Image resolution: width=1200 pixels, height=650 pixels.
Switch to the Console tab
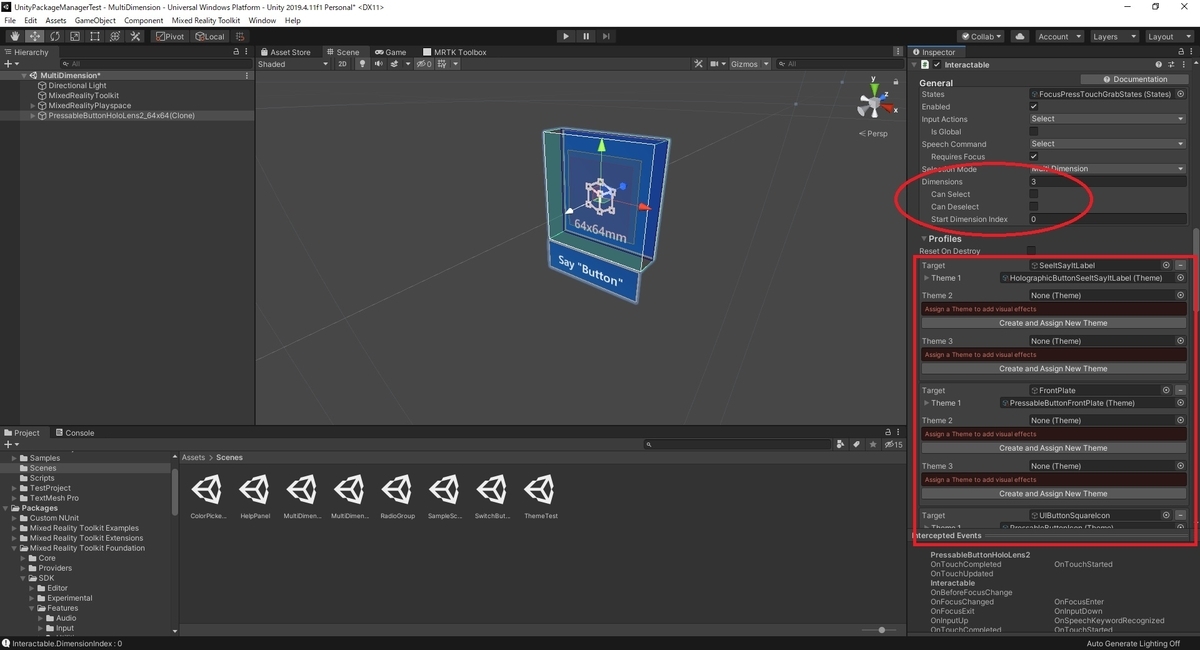[x=74, y=433]
